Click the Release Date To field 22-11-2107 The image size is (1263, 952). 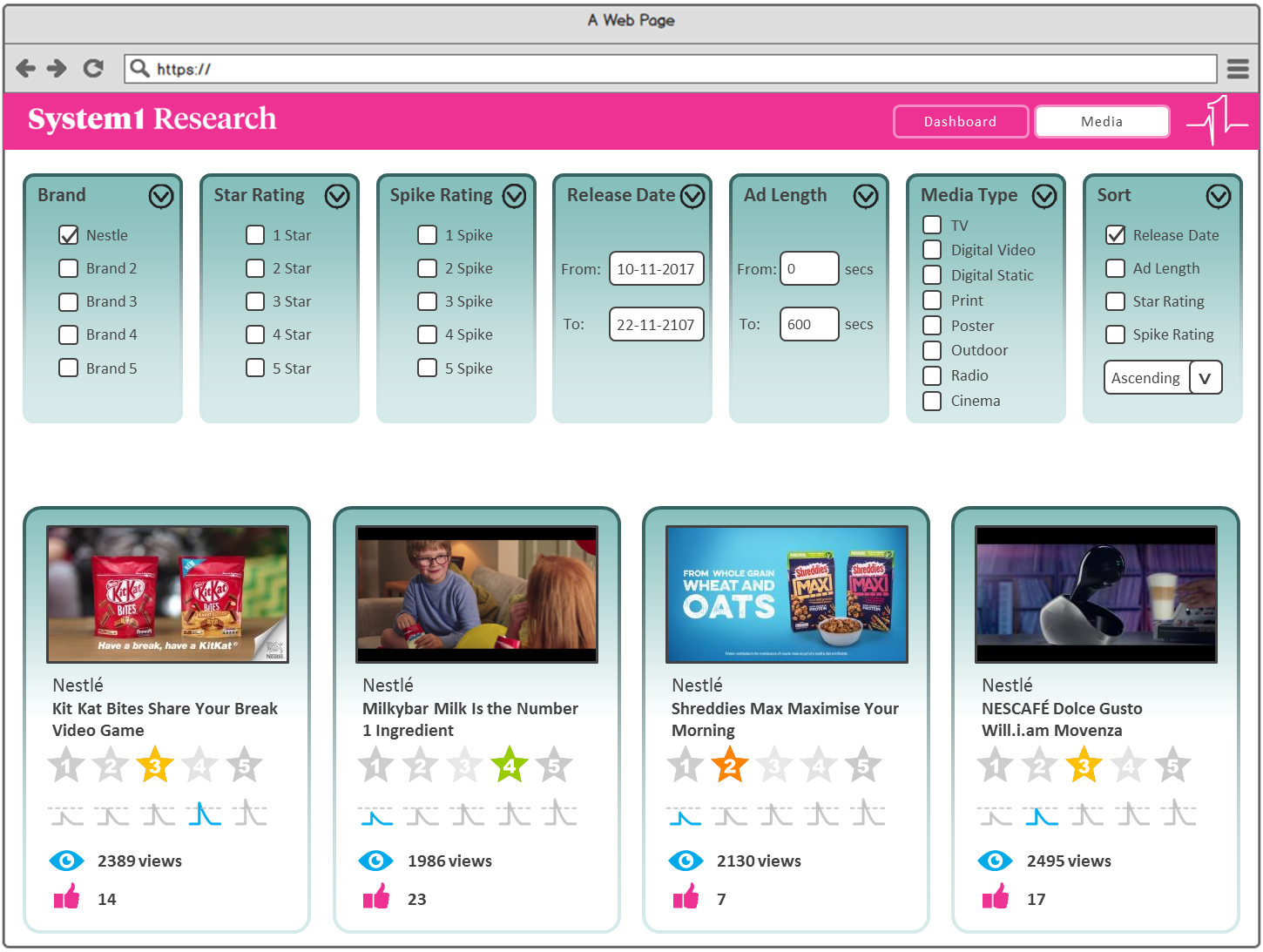click(x=656, y=324)
